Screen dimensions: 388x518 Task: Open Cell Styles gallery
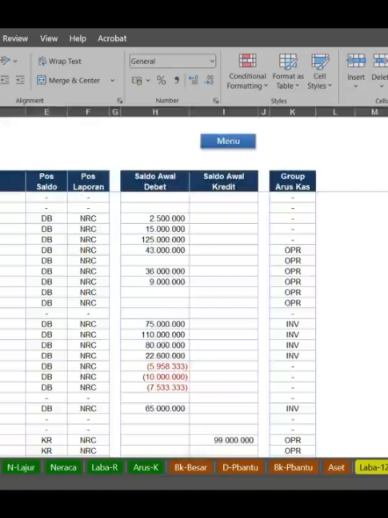point(320,71)
